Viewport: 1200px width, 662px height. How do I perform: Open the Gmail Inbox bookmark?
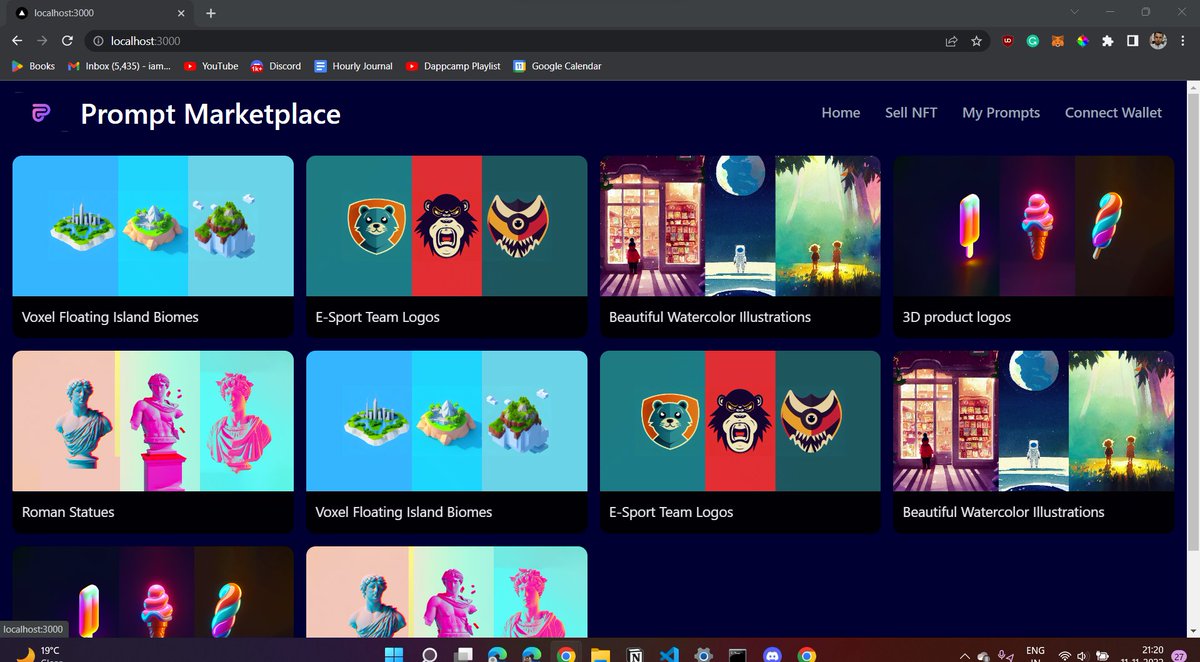(x=119, y=66)
